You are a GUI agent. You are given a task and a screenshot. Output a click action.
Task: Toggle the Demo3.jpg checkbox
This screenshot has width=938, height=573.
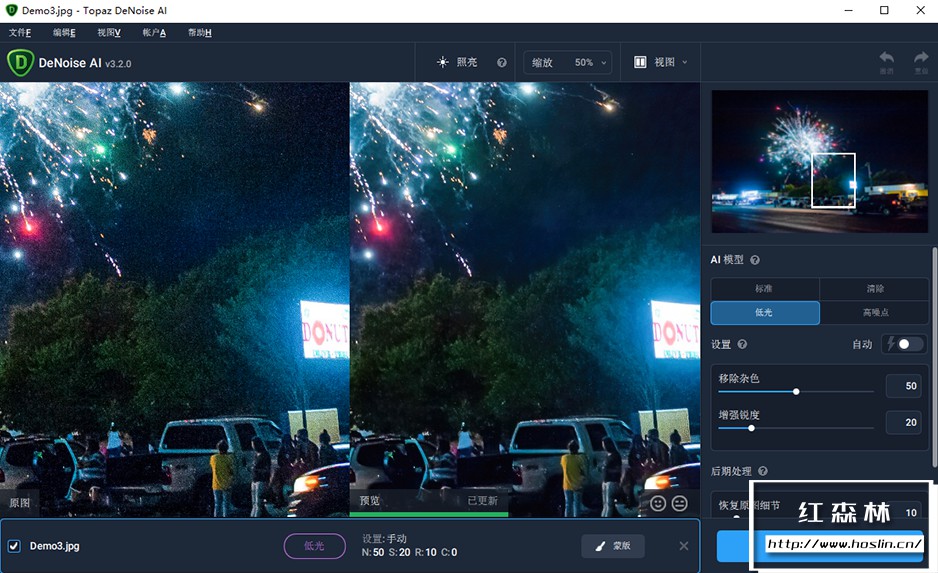[x=14, y=545]
